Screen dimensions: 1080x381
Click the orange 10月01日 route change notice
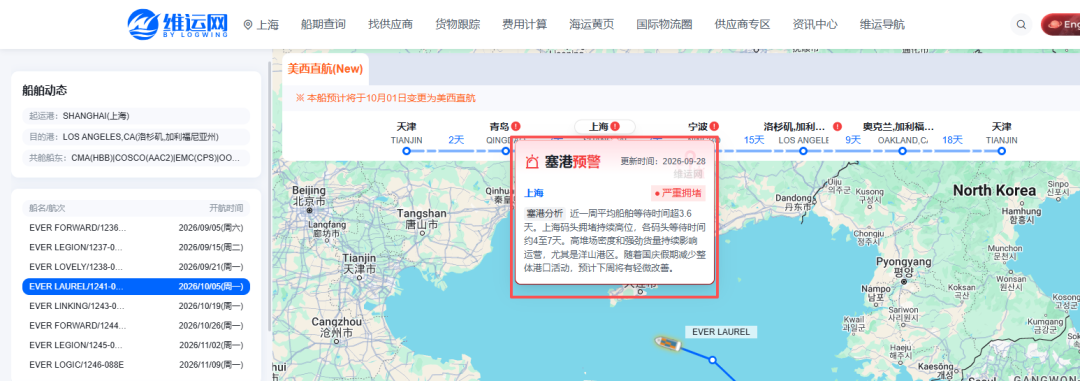click(386, 99)
